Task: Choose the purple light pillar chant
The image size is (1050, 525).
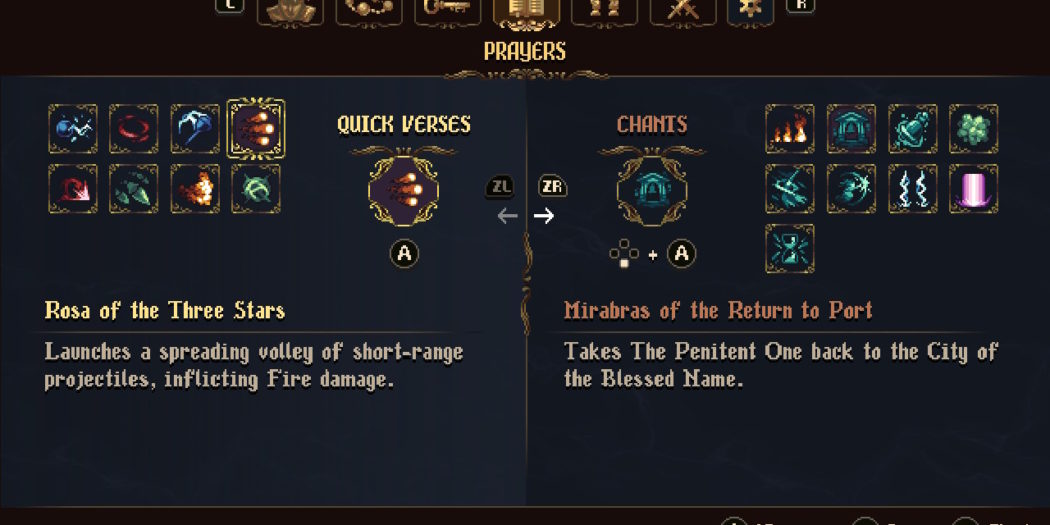Action: tap(973, 189)
